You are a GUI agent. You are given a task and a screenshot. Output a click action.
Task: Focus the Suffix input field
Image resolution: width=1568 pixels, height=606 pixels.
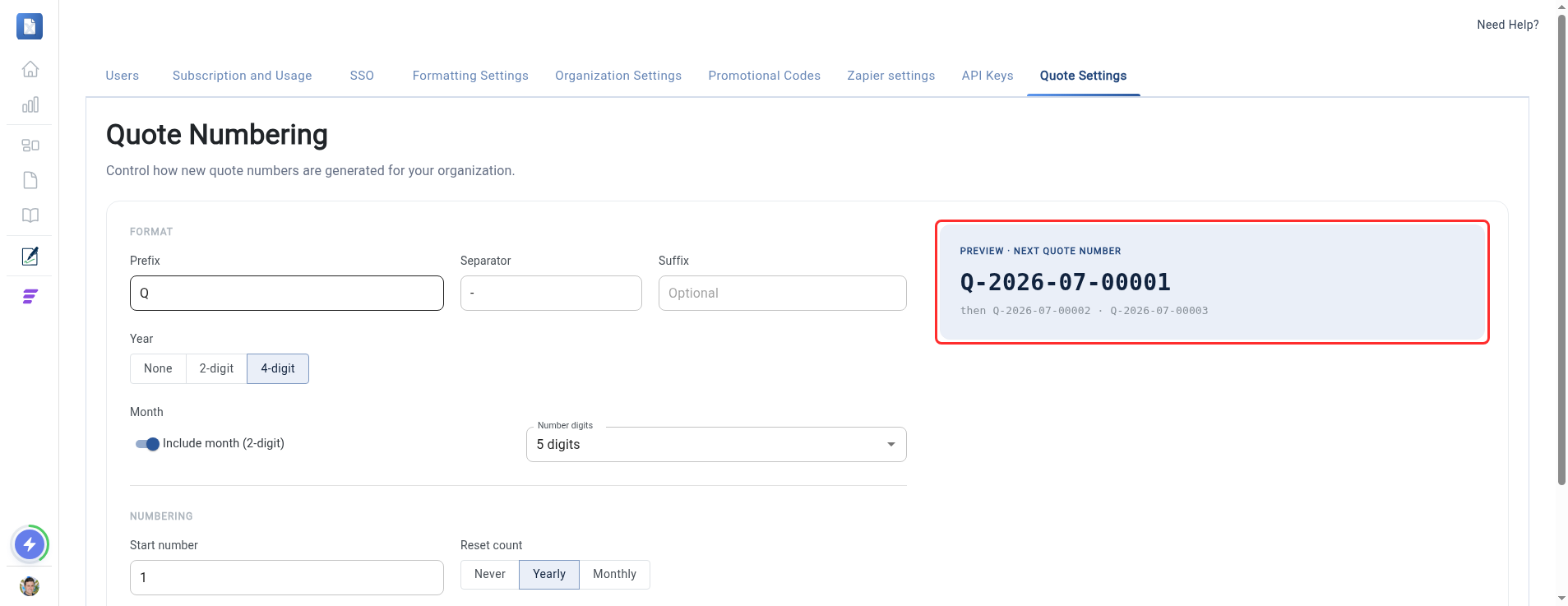pos(783,293)
